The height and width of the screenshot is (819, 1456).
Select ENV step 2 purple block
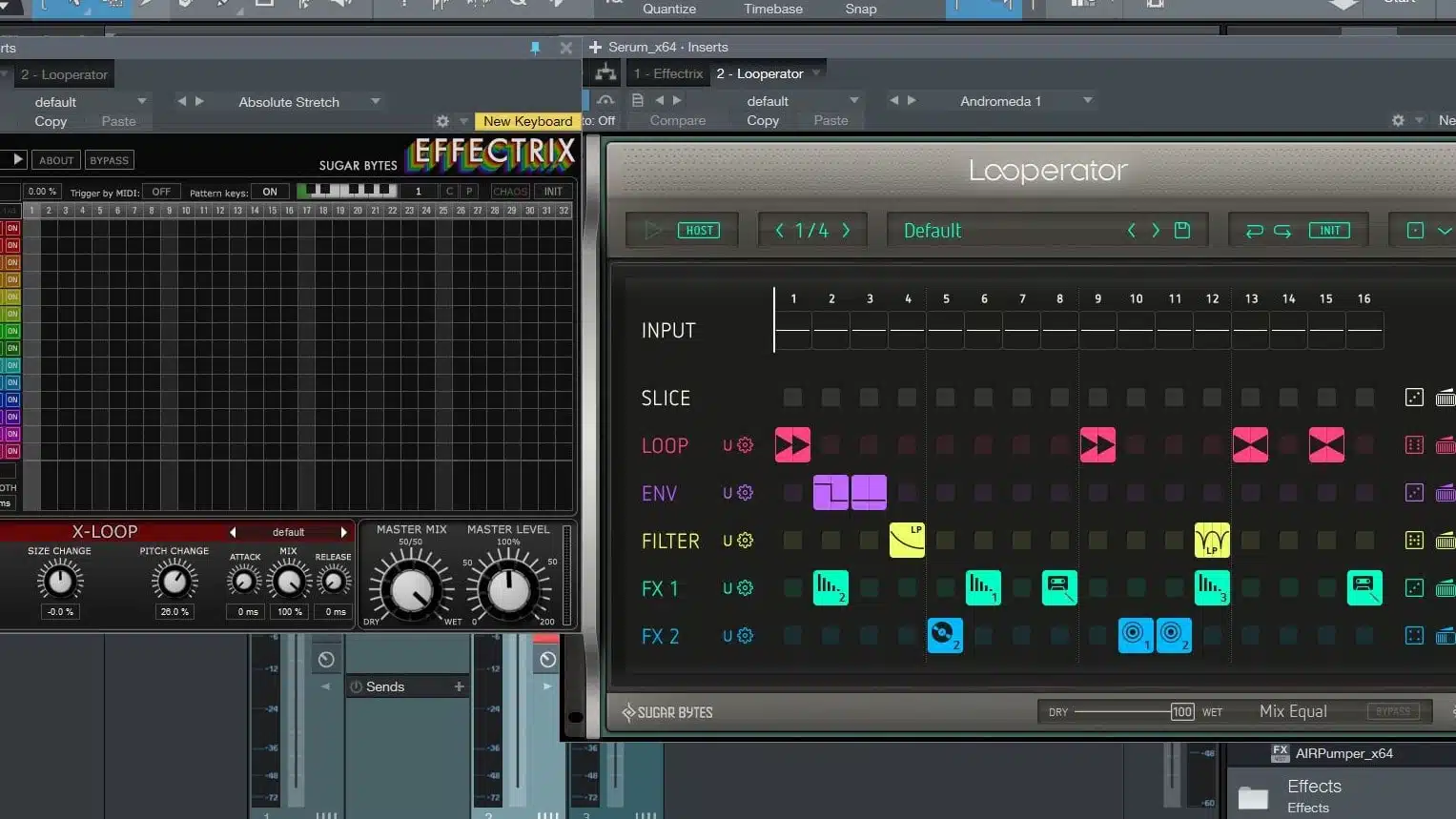pos(831,493)
